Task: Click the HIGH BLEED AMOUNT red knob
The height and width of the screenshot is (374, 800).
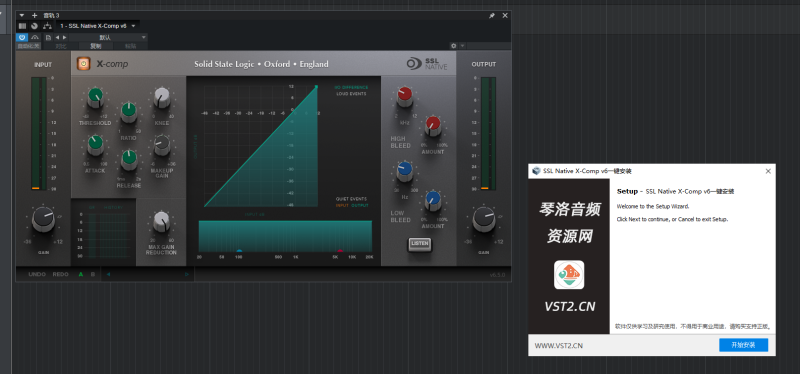Action: (x=433, y=126)
